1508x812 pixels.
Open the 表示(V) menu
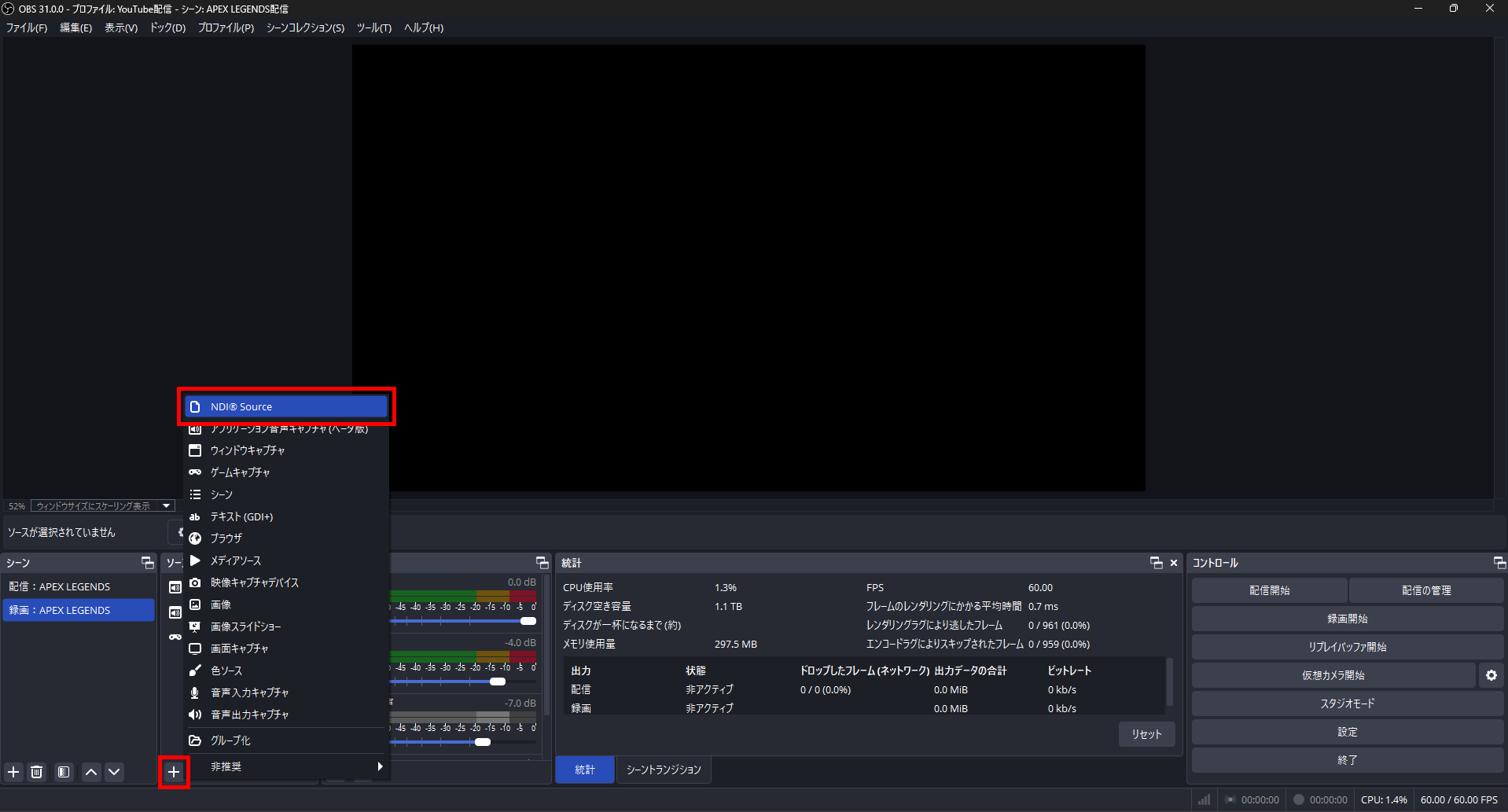pyautogui.click(x=121, y=28)
